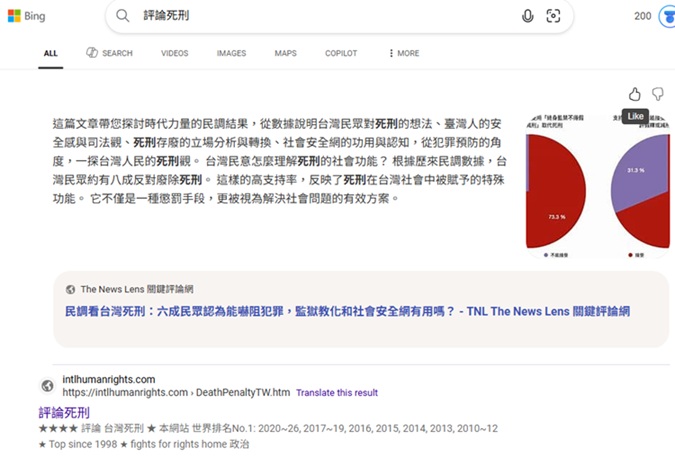Click globe icon beside The News Lens
The image size is (675, 457).
pyautogui.click(x=70, y=289)
